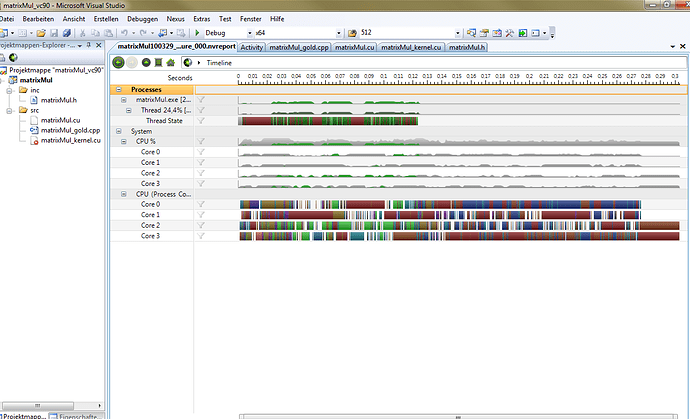Close the Projektmappen-Explorer panel

click(99, 45)
